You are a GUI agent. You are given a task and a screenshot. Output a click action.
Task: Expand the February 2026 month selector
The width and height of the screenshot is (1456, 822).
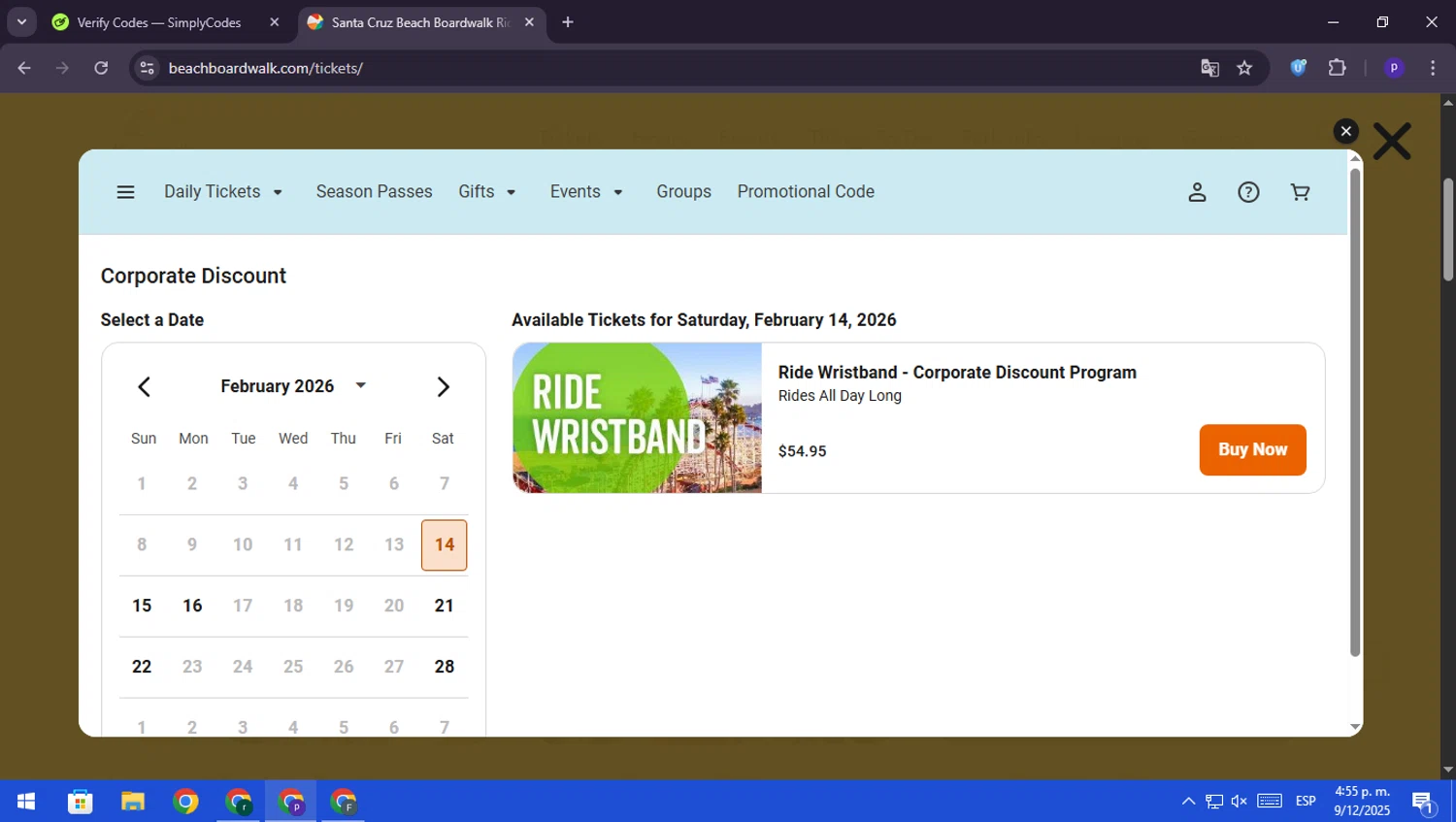293,386
